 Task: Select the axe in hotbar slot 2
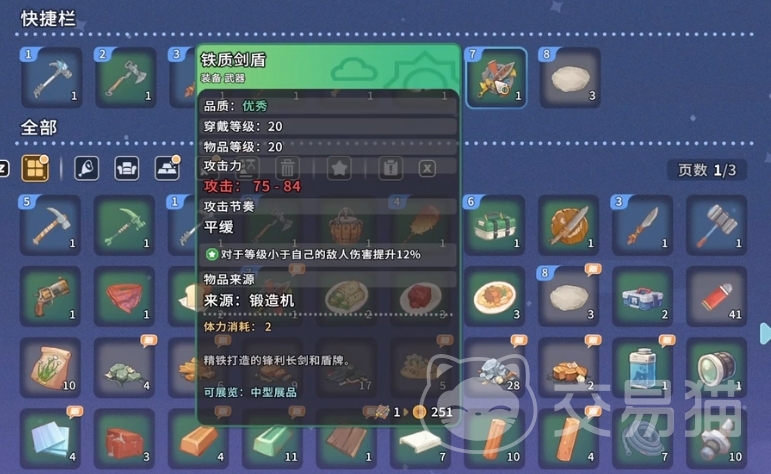point(125,78)
